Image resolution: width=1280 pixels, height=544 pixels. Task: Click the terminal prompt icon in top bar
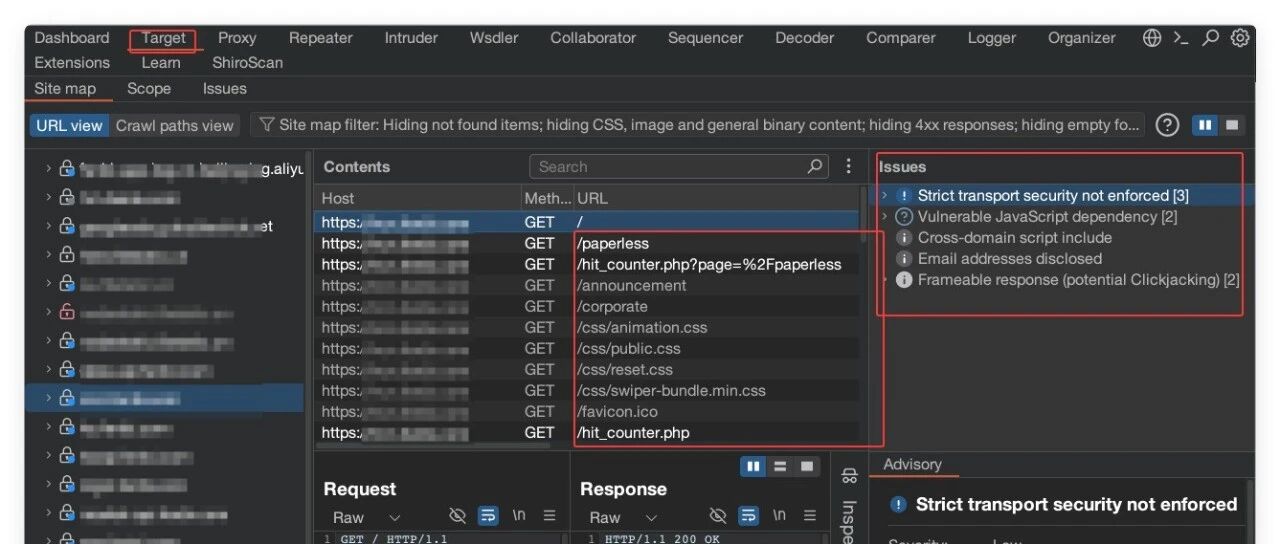click(x=1181, y=38)
